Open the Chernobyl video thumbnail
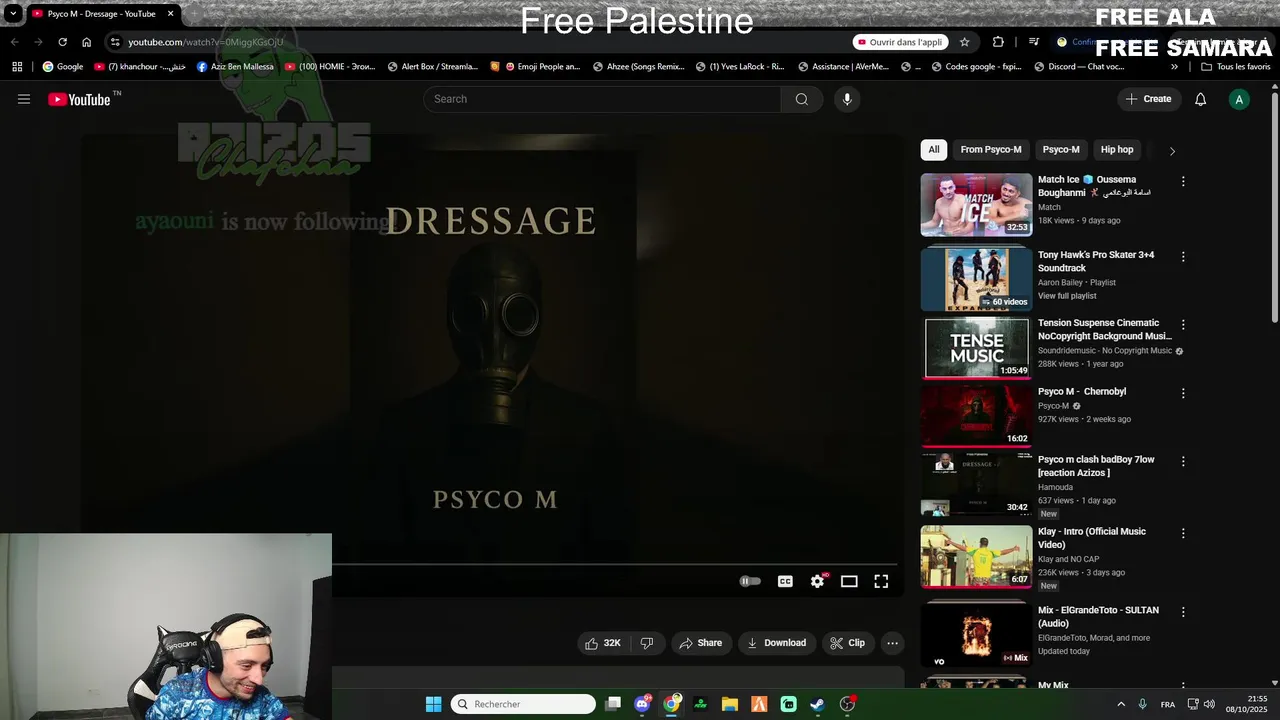1280x720 pixels. click(976, 416)
